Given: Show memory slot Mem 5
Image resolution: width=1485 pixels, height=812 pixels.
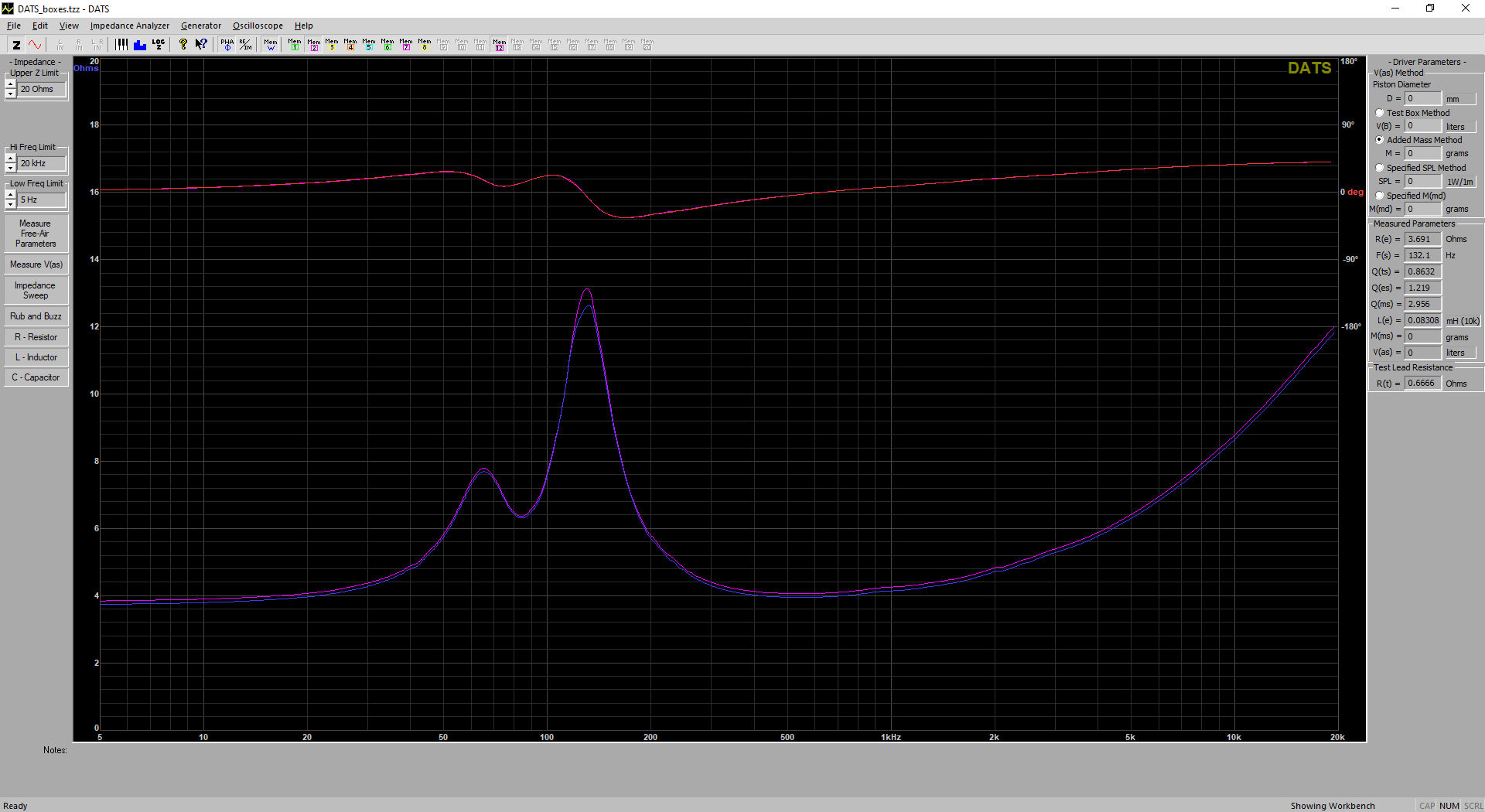Looking at the screenshot, I should tap(369, 45).
